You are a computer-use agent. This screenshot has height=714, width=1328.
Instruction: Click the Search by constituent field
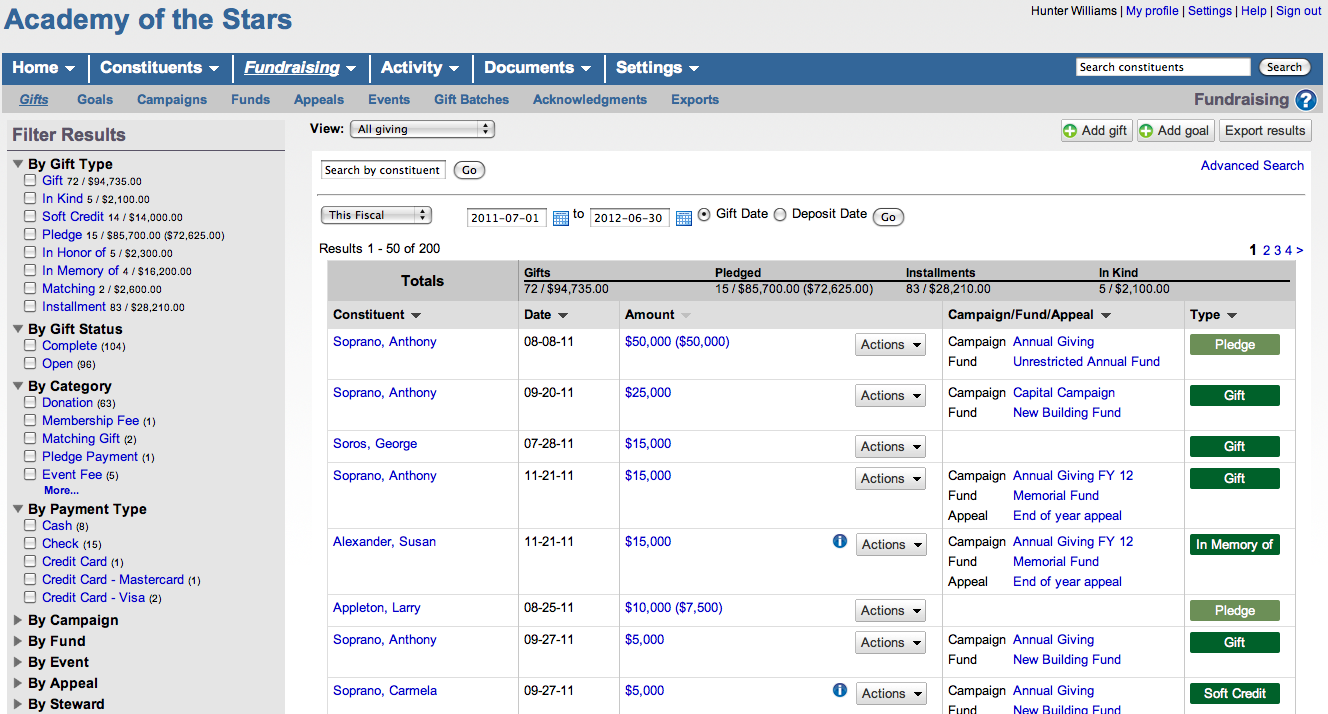[x=383, y=170]
